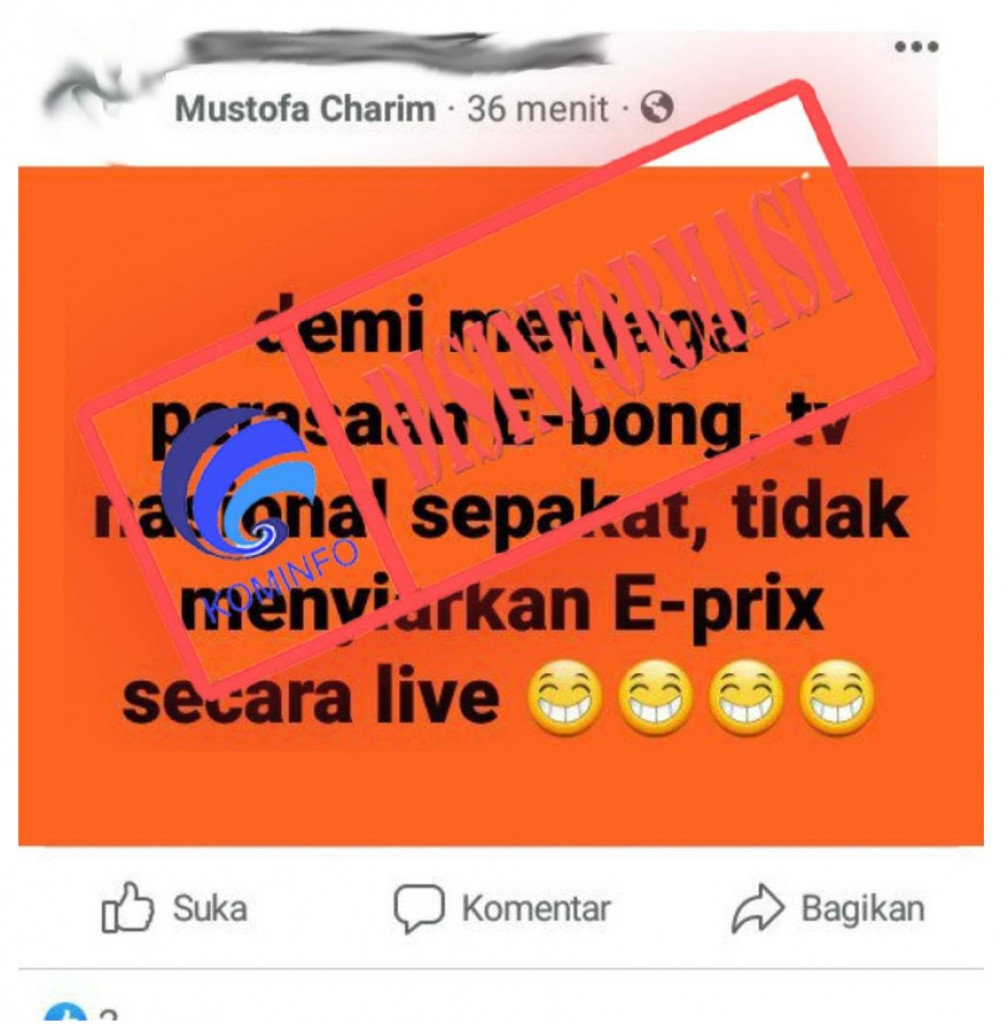This screenshot has width=1008, height=1024.
Task: Click the blurred name above Mustofa Charim
Action: [x=392, y=47]
